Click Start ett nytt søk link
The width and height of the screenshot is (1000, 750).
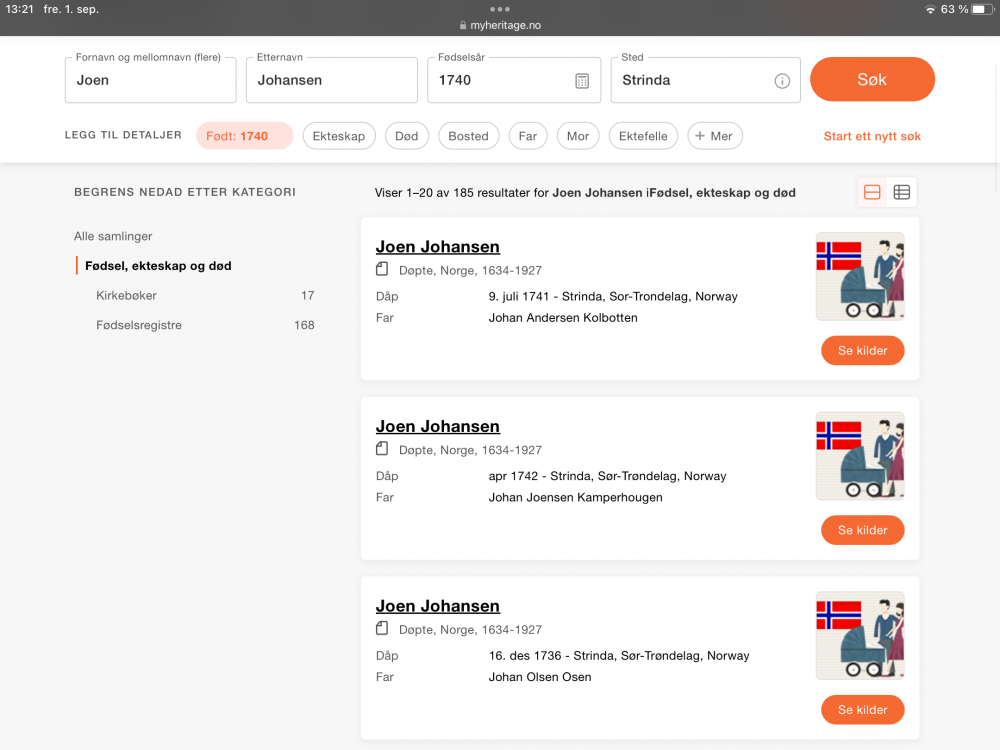872,136
